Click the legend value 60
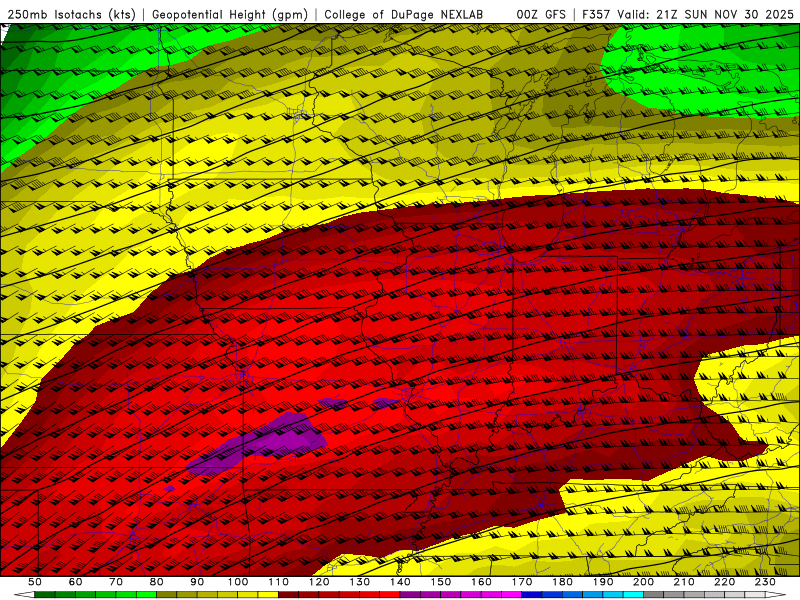This screenshot has height=600, width=800. point(76,582)
